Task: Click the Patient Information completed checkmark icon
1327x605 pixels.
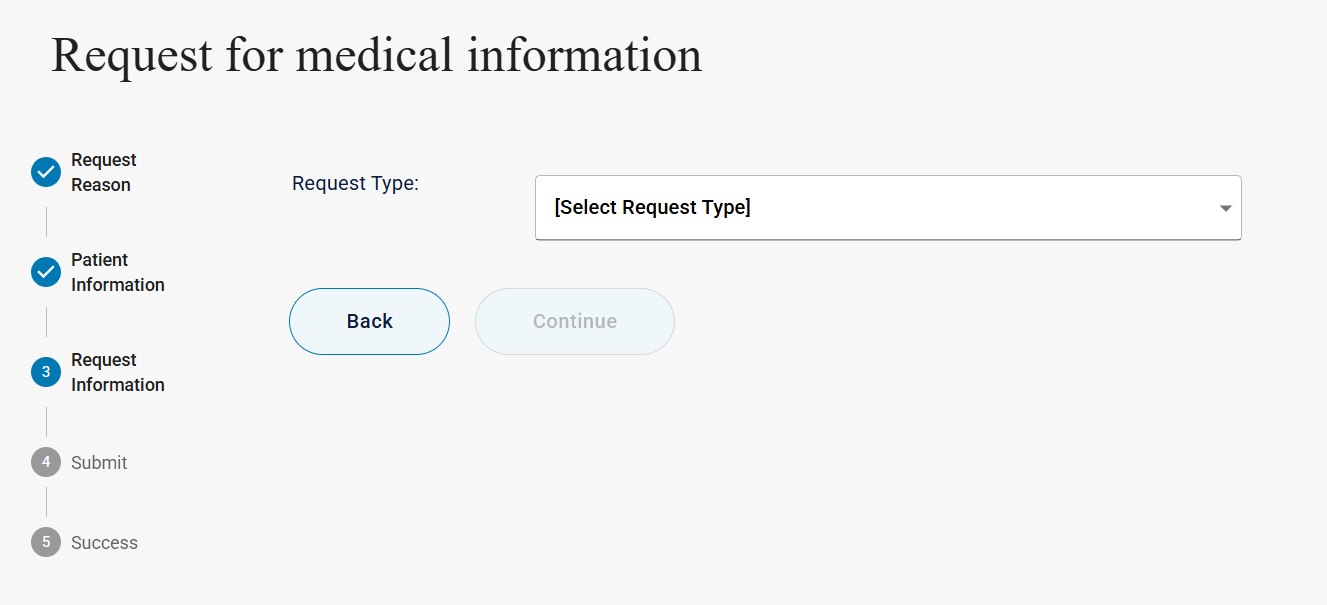Action: (x=46, y=272)
